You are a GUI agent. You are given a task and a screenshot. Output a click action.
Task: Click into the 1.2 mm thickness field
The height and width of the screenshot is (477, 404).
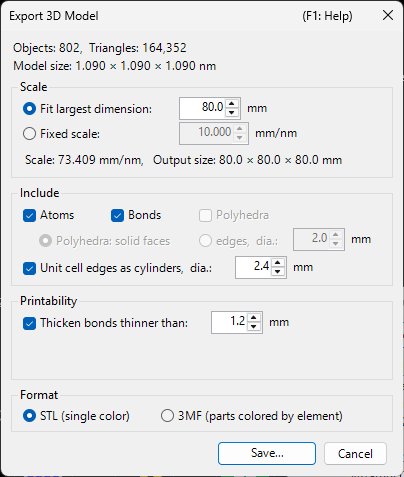tap(230, 322)
